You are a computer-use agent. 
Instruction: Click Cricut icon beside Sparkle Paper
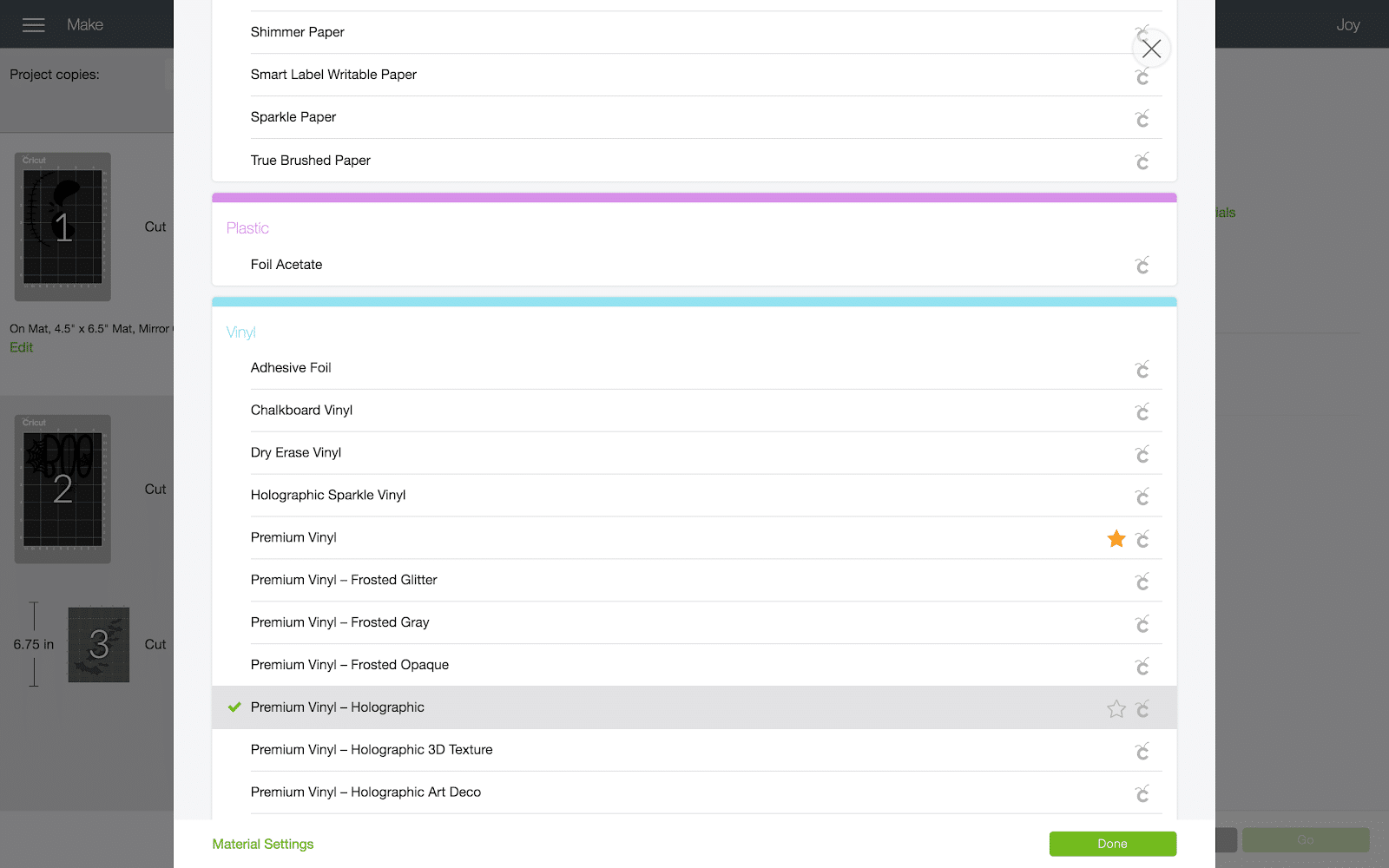coord(1142,119)
